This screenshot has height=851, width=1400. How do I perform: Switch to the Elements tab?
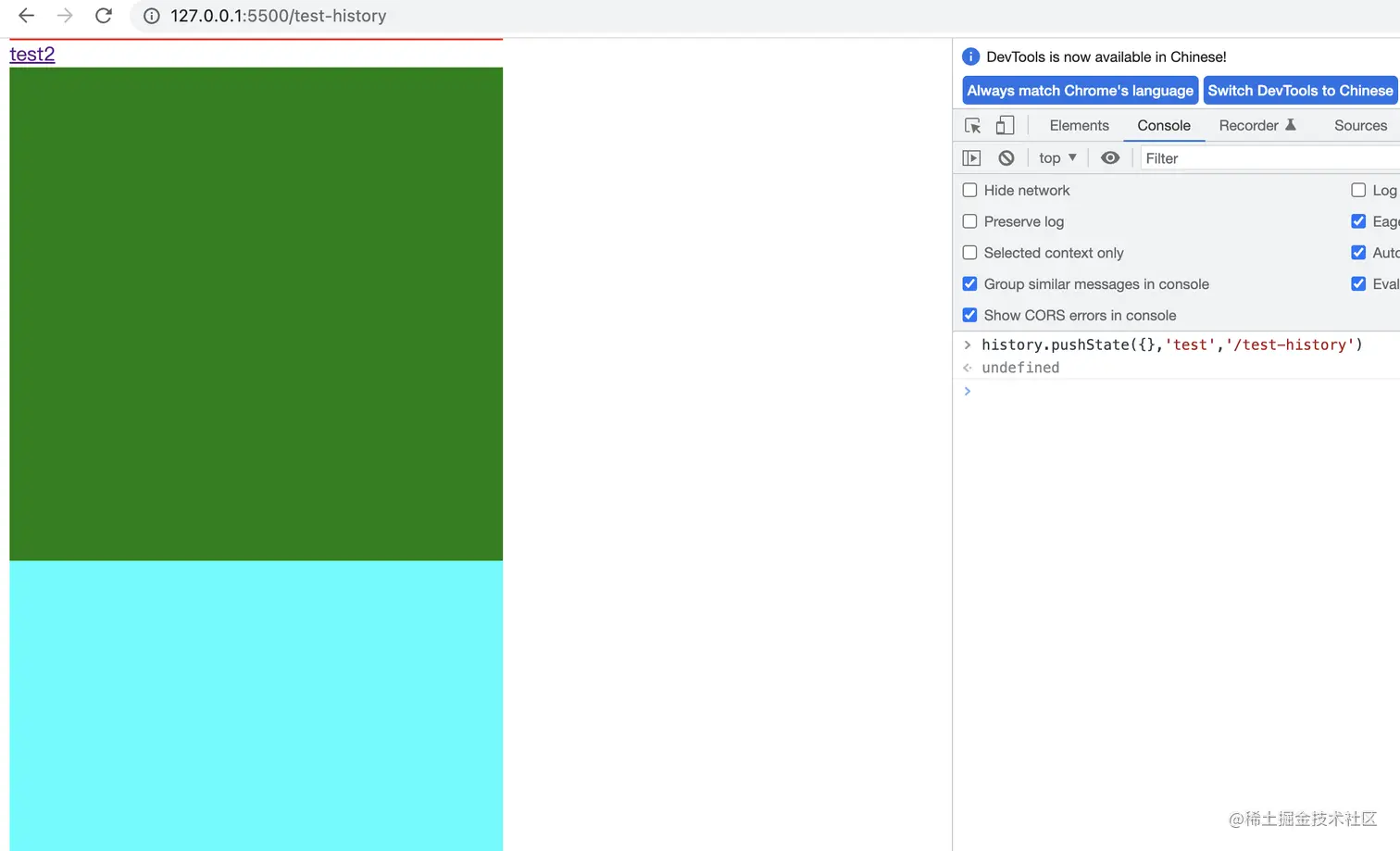[1079, 125]
